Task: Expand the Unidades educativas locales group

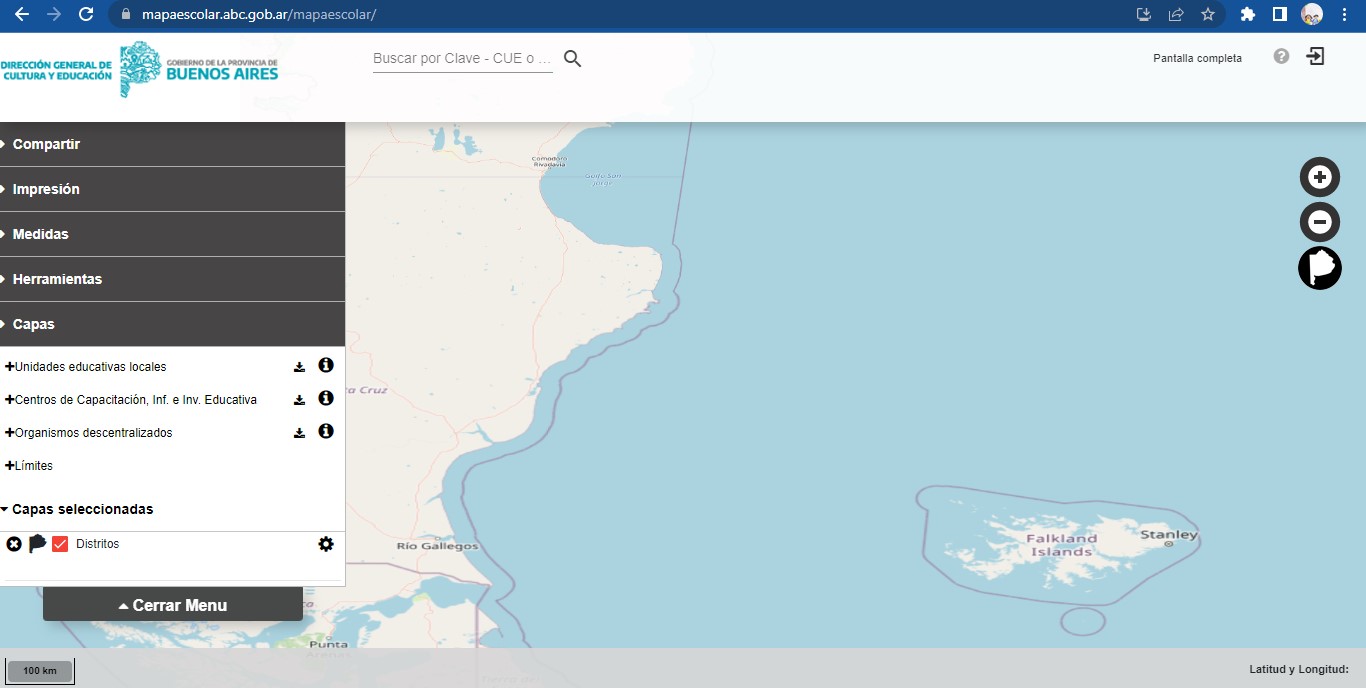Action: pos(10,367)
